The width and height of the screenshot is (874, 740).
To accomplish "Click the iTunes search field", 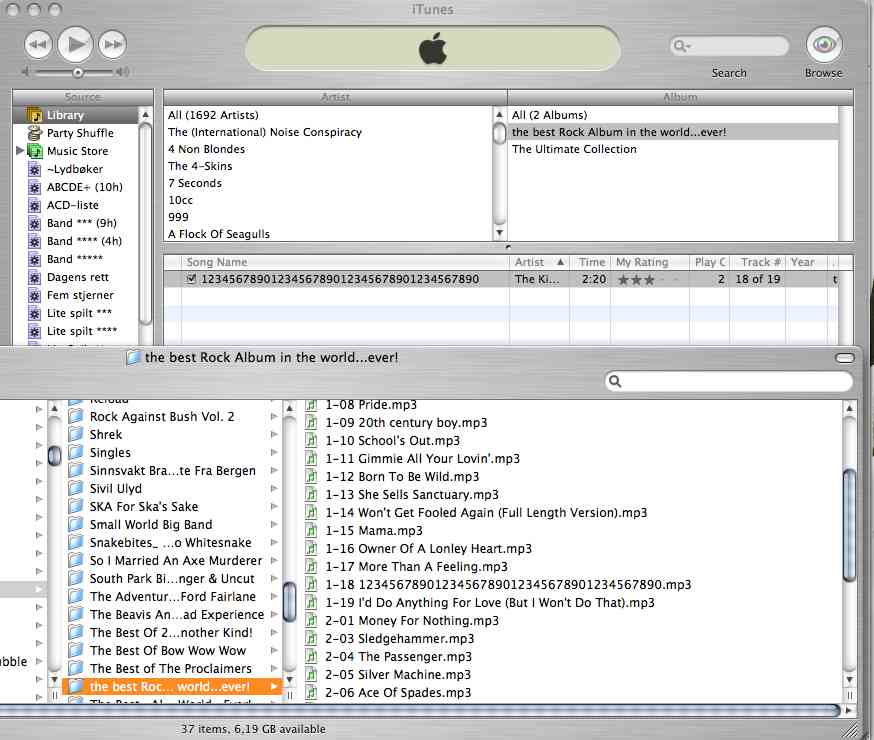I will (x=729, y=46).
